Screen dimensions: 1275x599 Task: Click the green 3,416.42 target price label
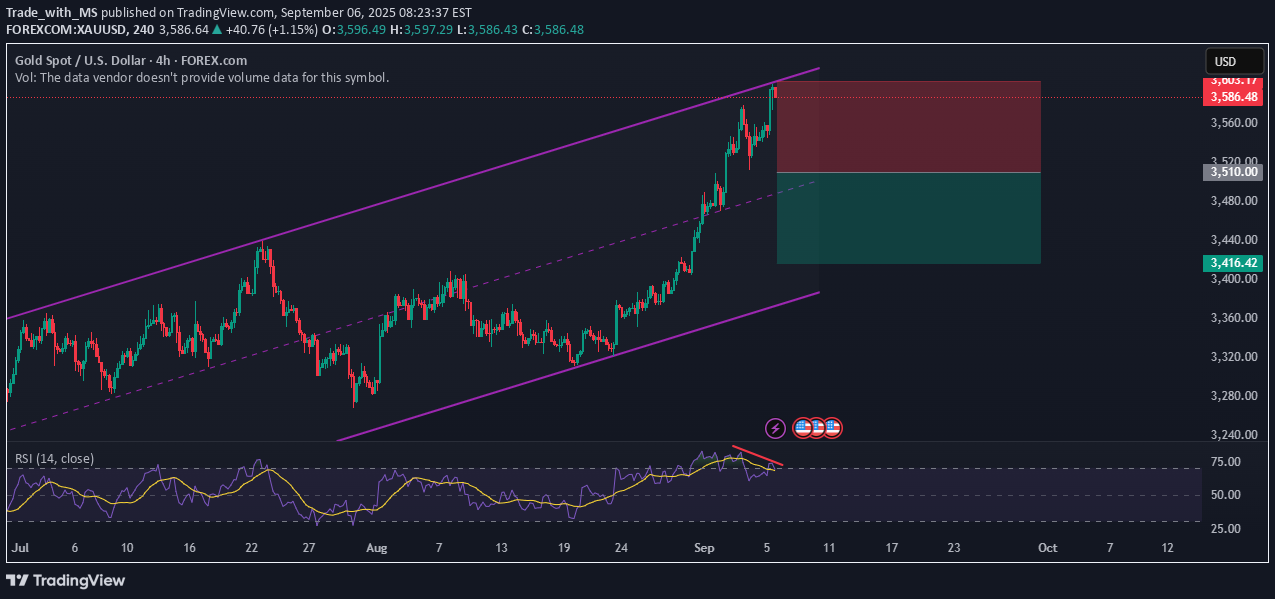pyautogui.click(x=1233, y=263)
